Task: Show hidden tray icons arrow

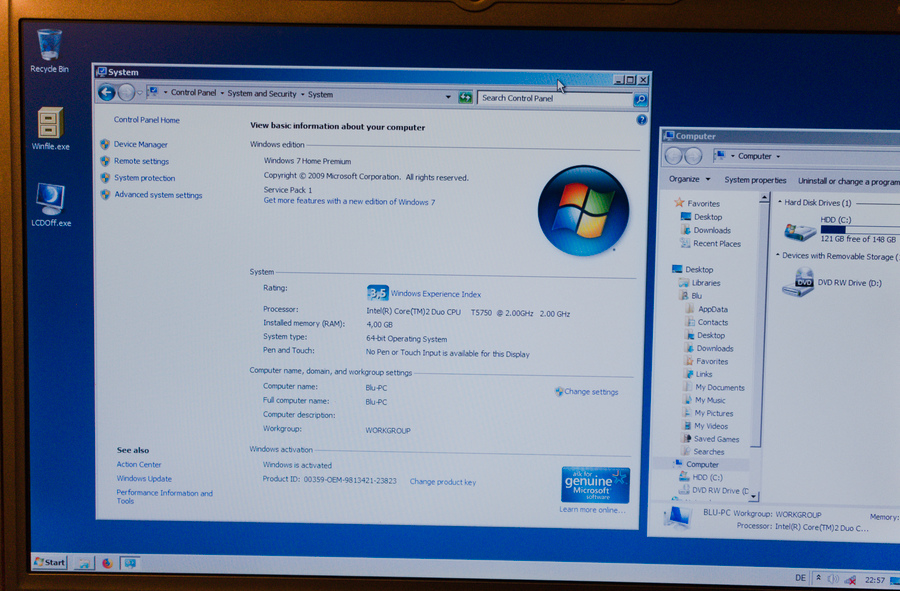Action: click(x=818, y=578)
